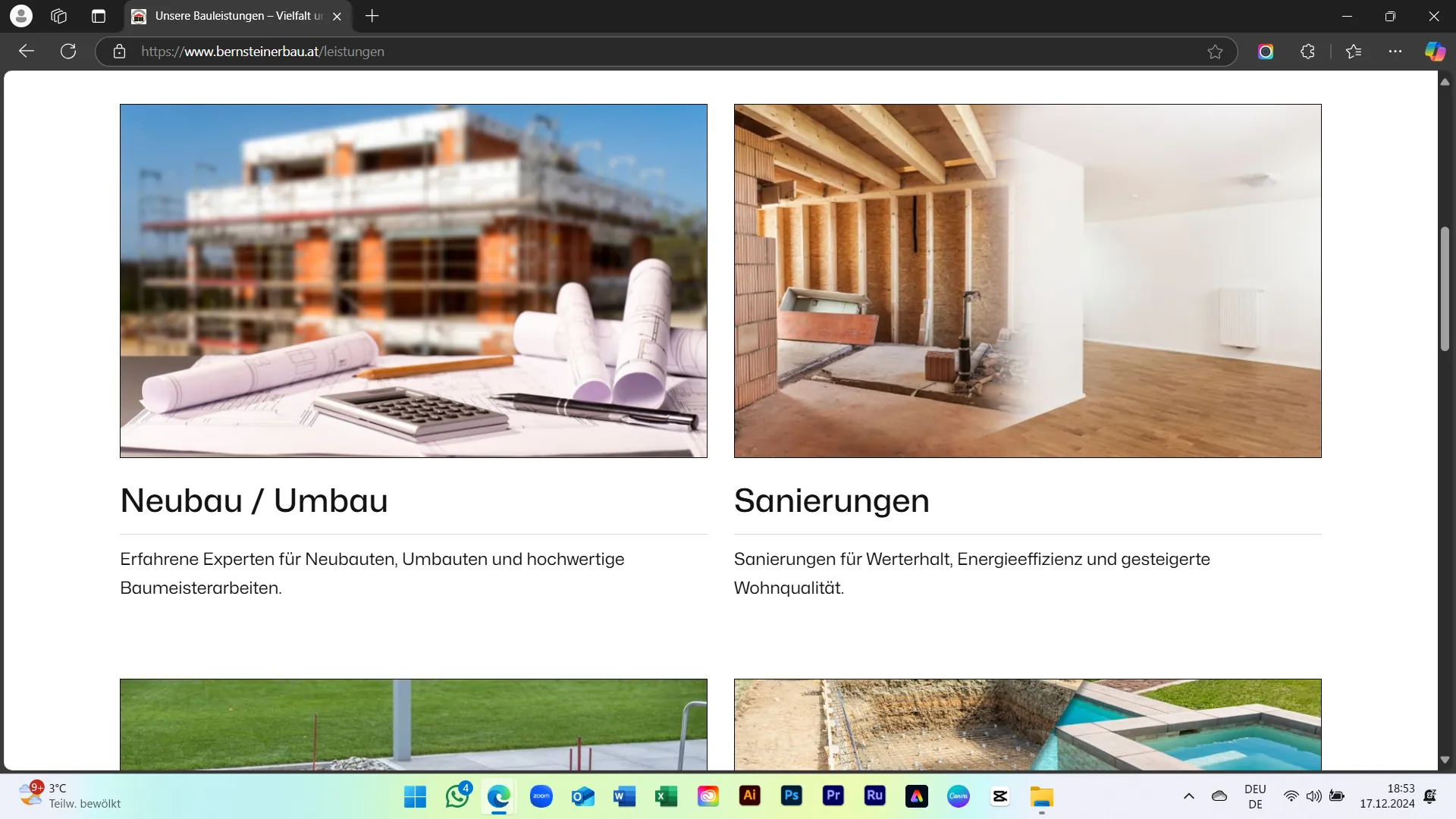Open the Sanierungen renovation image
This screenshot has height=819, width=1456.
1028,281
